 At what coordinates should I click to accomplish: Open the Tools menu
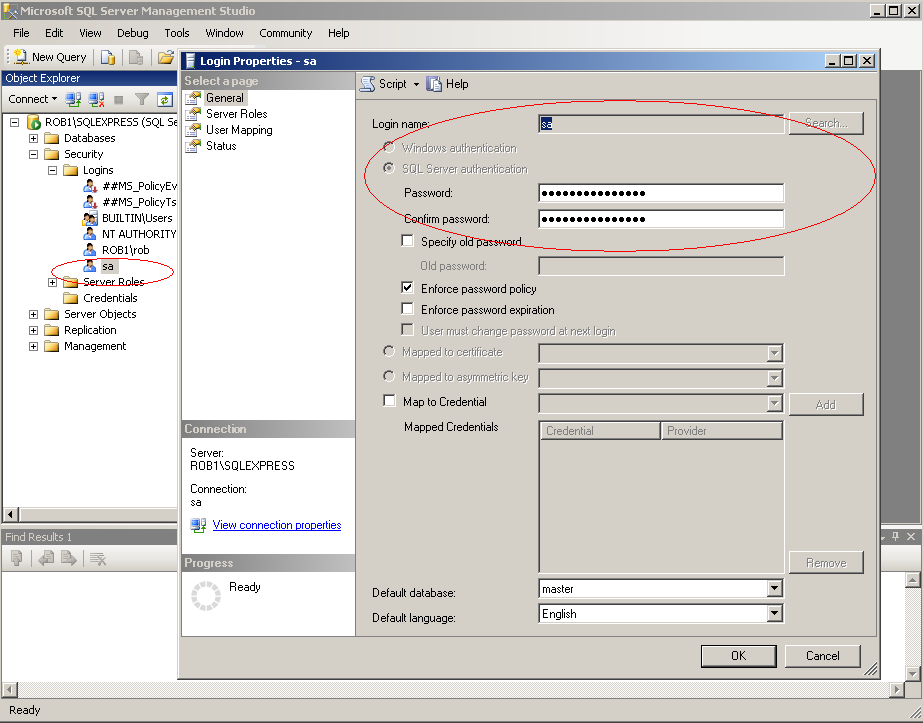point(177,33)
